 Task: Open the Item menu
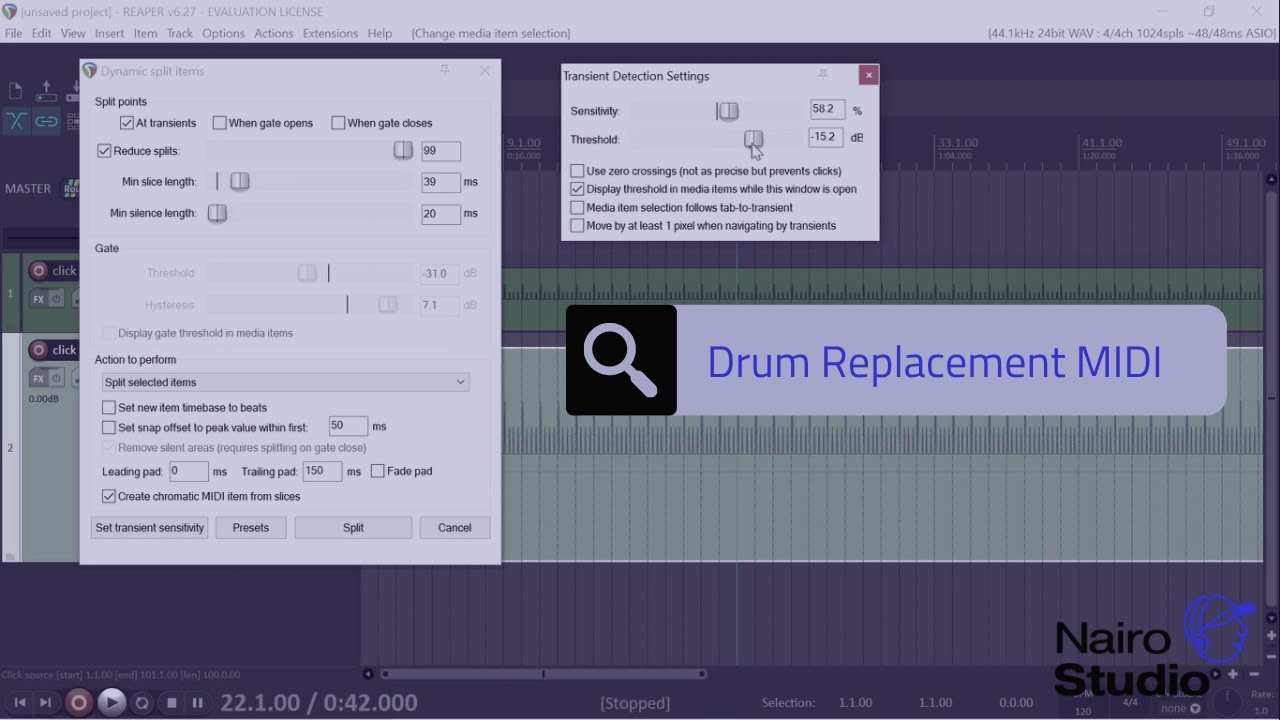[146, 33]
